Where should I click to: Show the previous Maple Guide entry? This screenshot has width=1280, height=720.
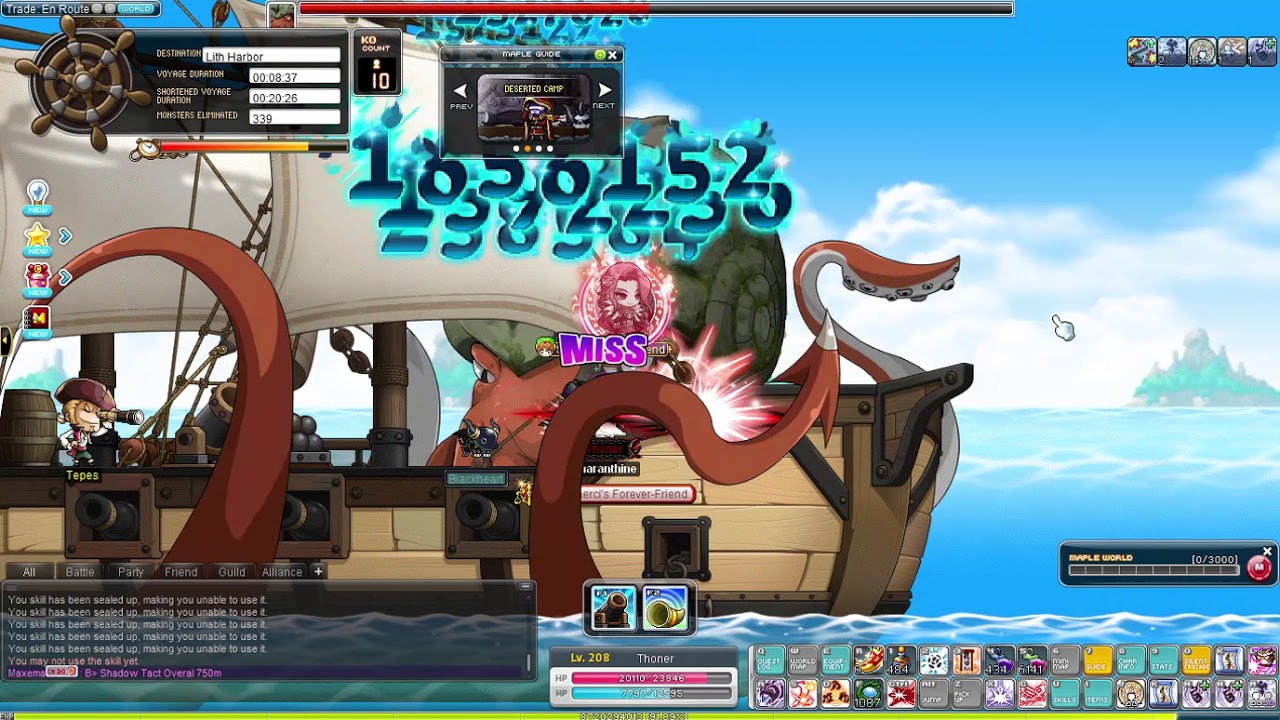(x=460, y=91)
